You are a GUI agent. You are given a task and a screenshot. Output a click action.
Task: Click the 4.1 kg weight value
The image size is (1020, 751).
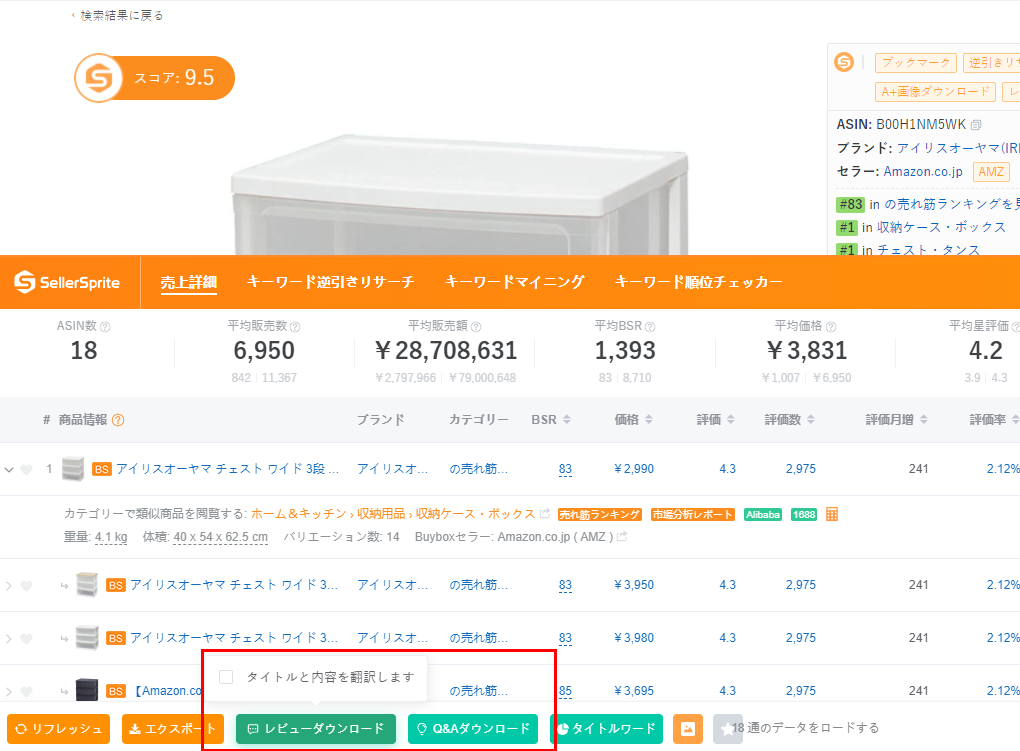point(111,537)
